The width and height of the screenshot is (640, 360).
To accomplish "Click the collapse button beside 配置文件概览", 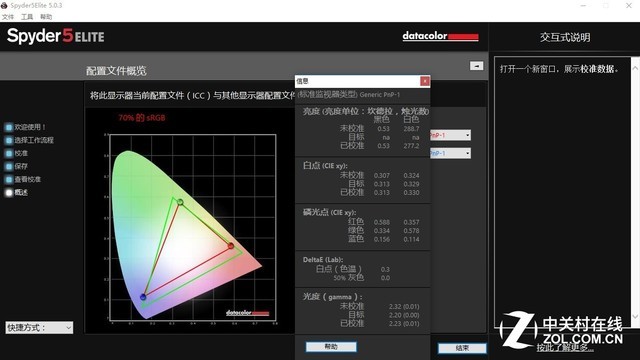I will [476, 66].
